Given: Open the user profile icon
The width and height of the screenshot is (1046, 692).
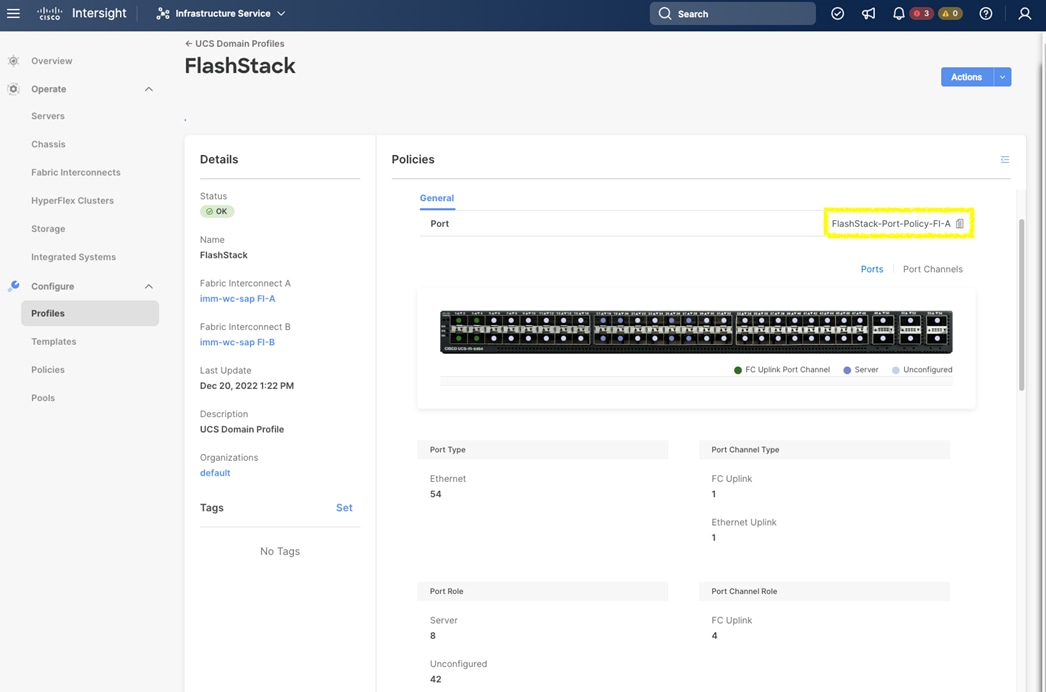Looking at the screenshot, I should (1025, 13).
